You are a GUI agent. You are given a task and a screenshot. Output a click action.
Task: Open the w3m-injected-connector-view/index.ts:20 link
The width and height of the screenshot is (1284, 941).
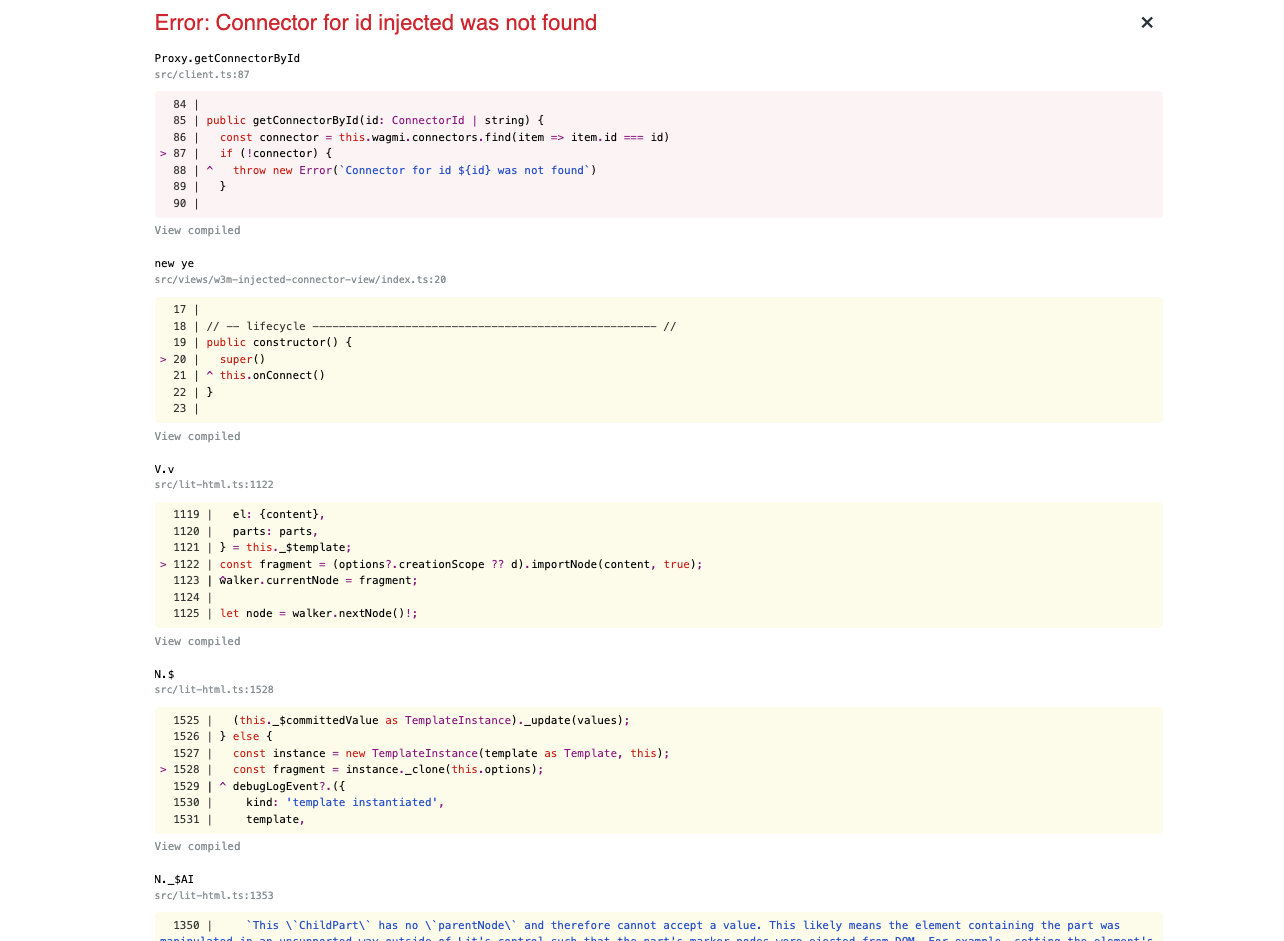300,280
